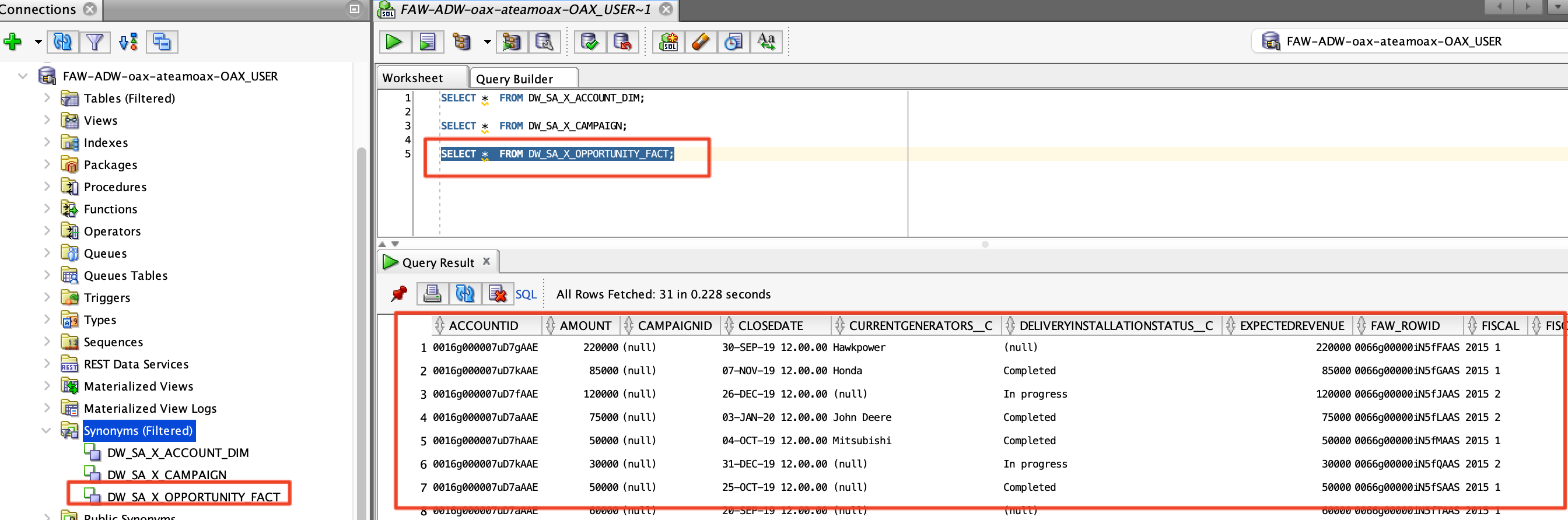
Task: Click the collapse-all icon in Connections toolbar
Action: pyautogui.click(x=162, y=42)
